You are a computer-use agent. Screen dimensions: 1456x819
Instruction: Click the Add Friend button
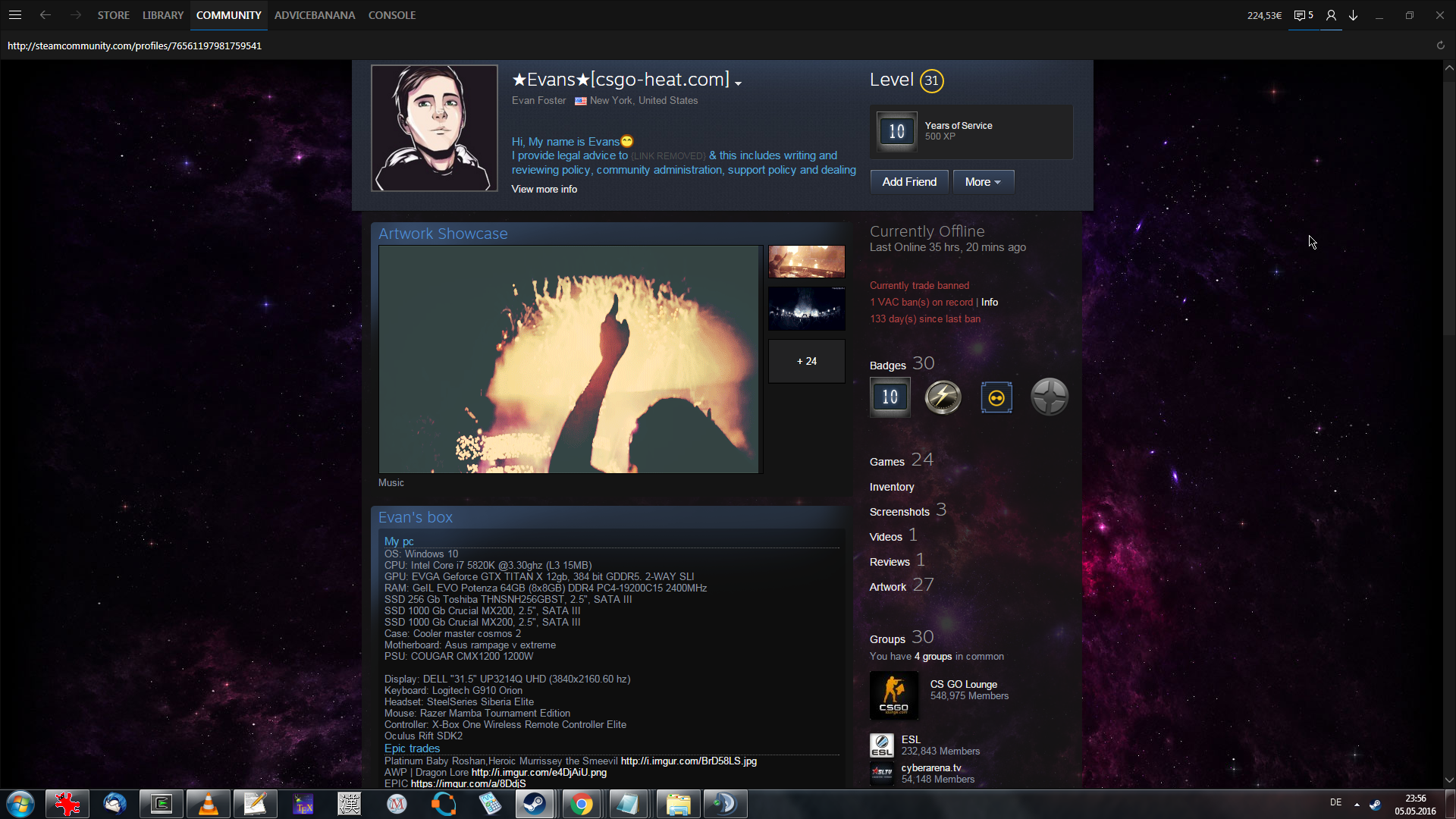[x=908, y=182]
